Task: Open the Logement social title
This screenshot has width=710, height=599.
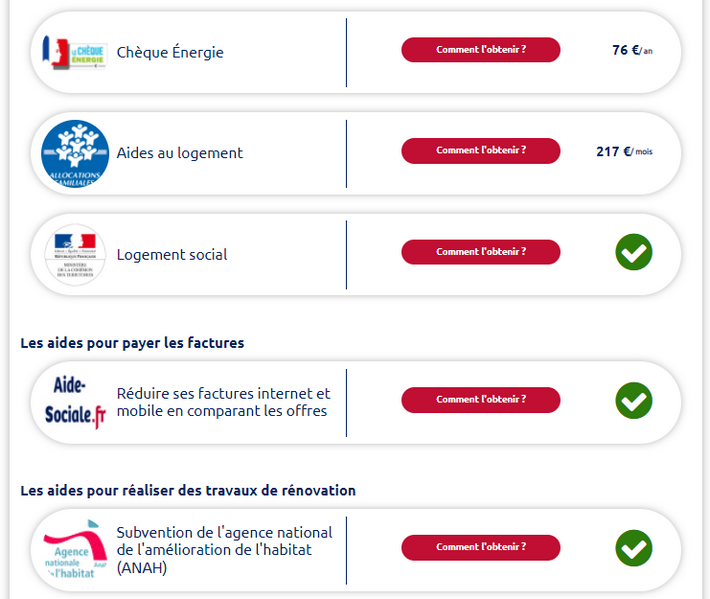Action: (172, 255)
